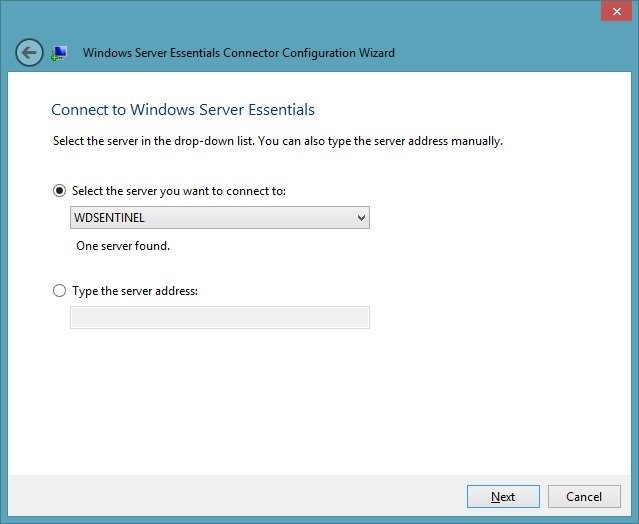Click the 'Select the server you want to connect to' label

[x=179, y=191]
